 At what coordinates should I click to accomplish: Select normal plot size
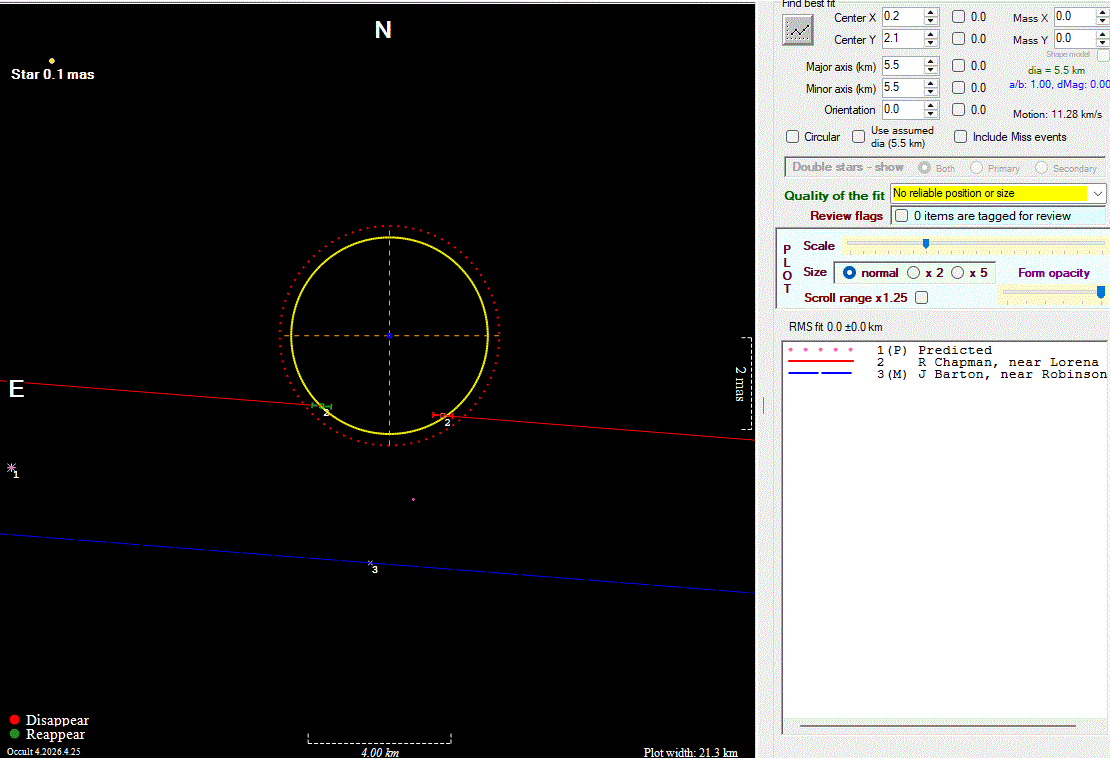pyautogui.click(x=849, y=272)
